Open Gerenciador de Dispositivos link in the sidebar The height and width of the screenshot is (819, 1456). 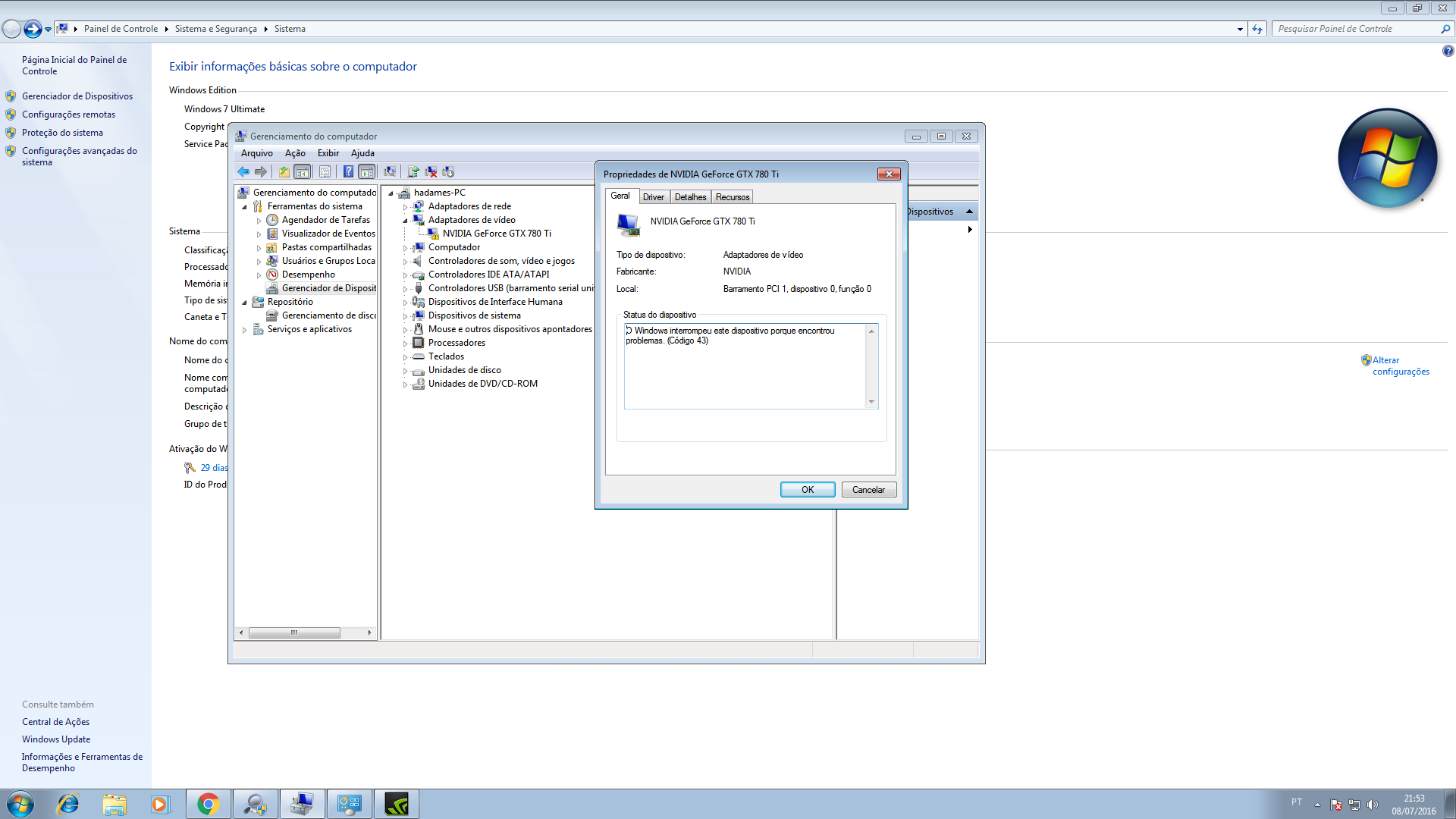(77, 96)
